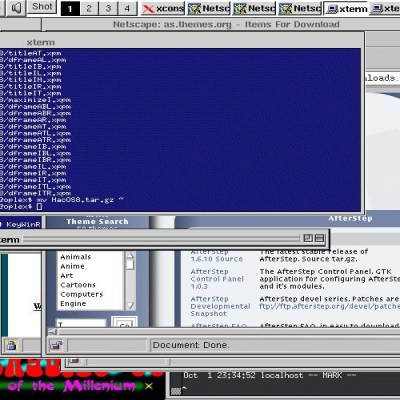Select Animals in the theme category list
The width and height of the screenshot is (400, 400).
(76, 257)
